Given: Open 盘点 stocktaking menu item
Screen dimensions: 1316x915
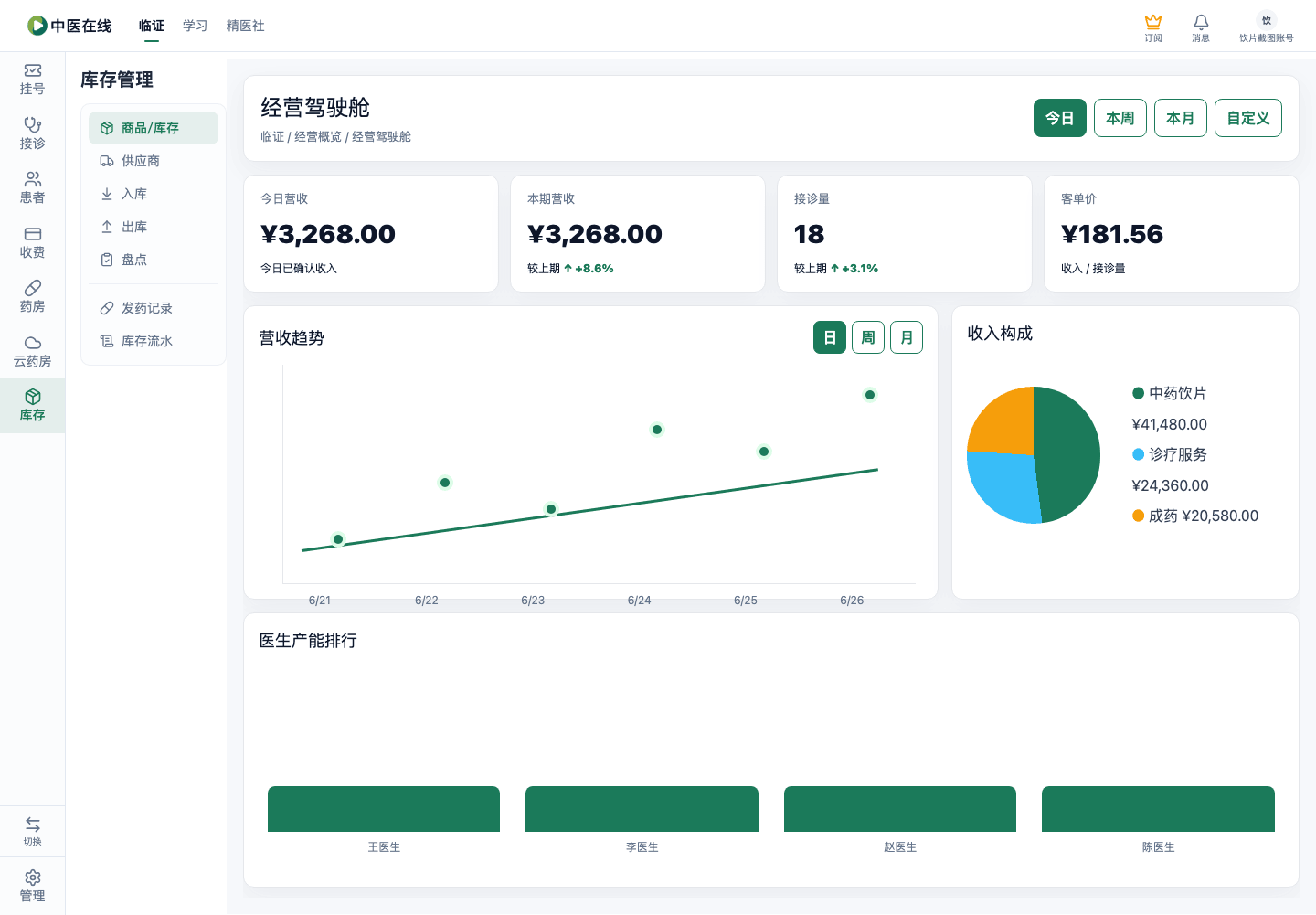Looking at the screenshot, I should tap(154, 260).
